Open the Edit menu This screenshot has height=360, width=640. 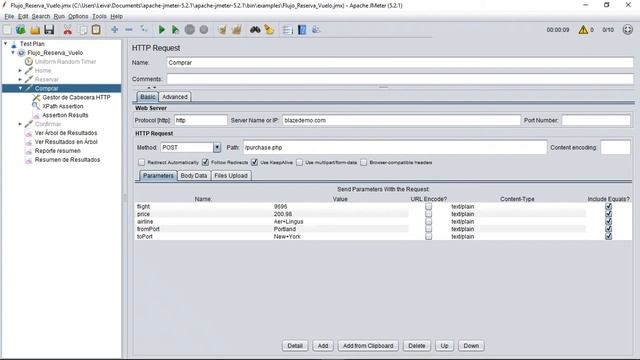pyautogui.click(x=23, y=16)
